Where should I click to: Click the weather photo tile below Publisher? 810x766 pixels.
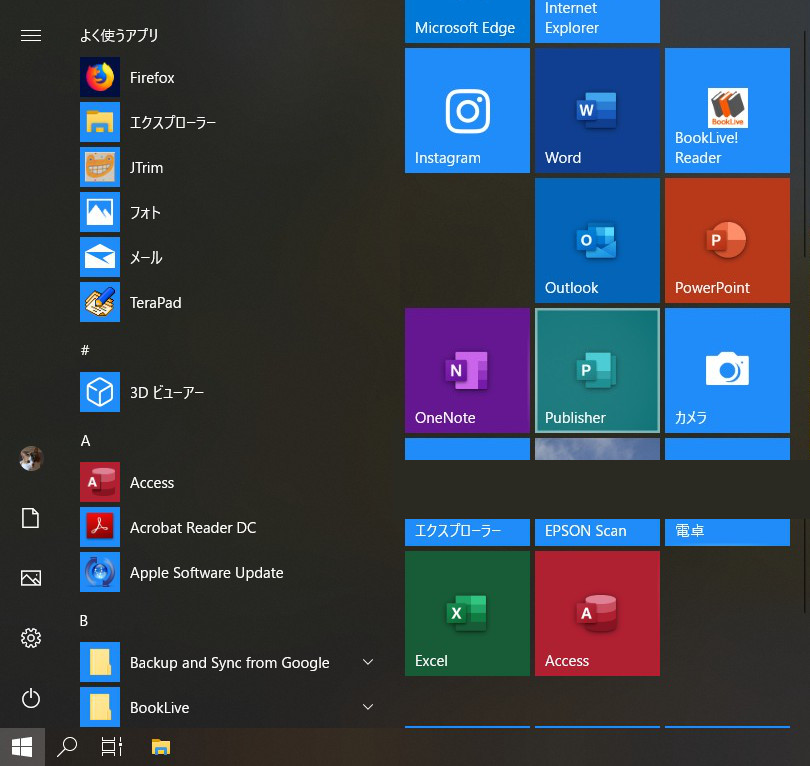[x=597, y=449]
